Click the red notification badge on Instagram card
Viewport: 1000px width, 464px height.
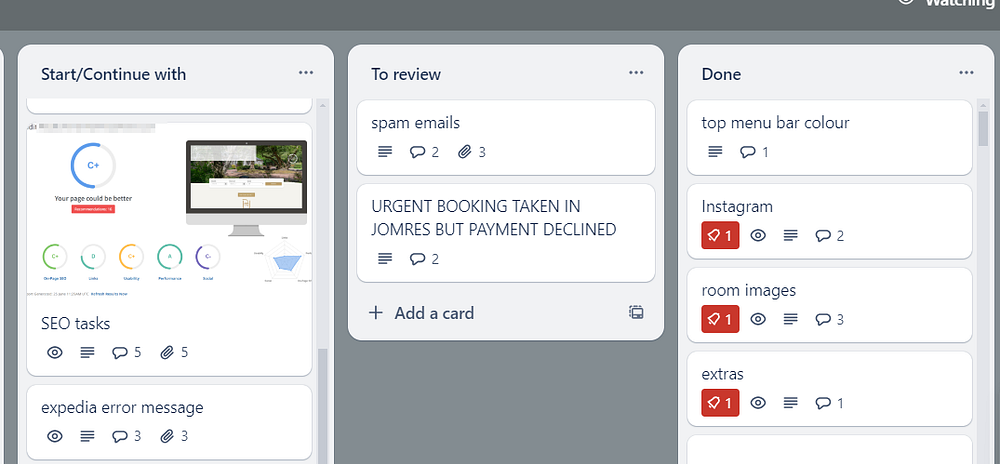coord(720,236)
